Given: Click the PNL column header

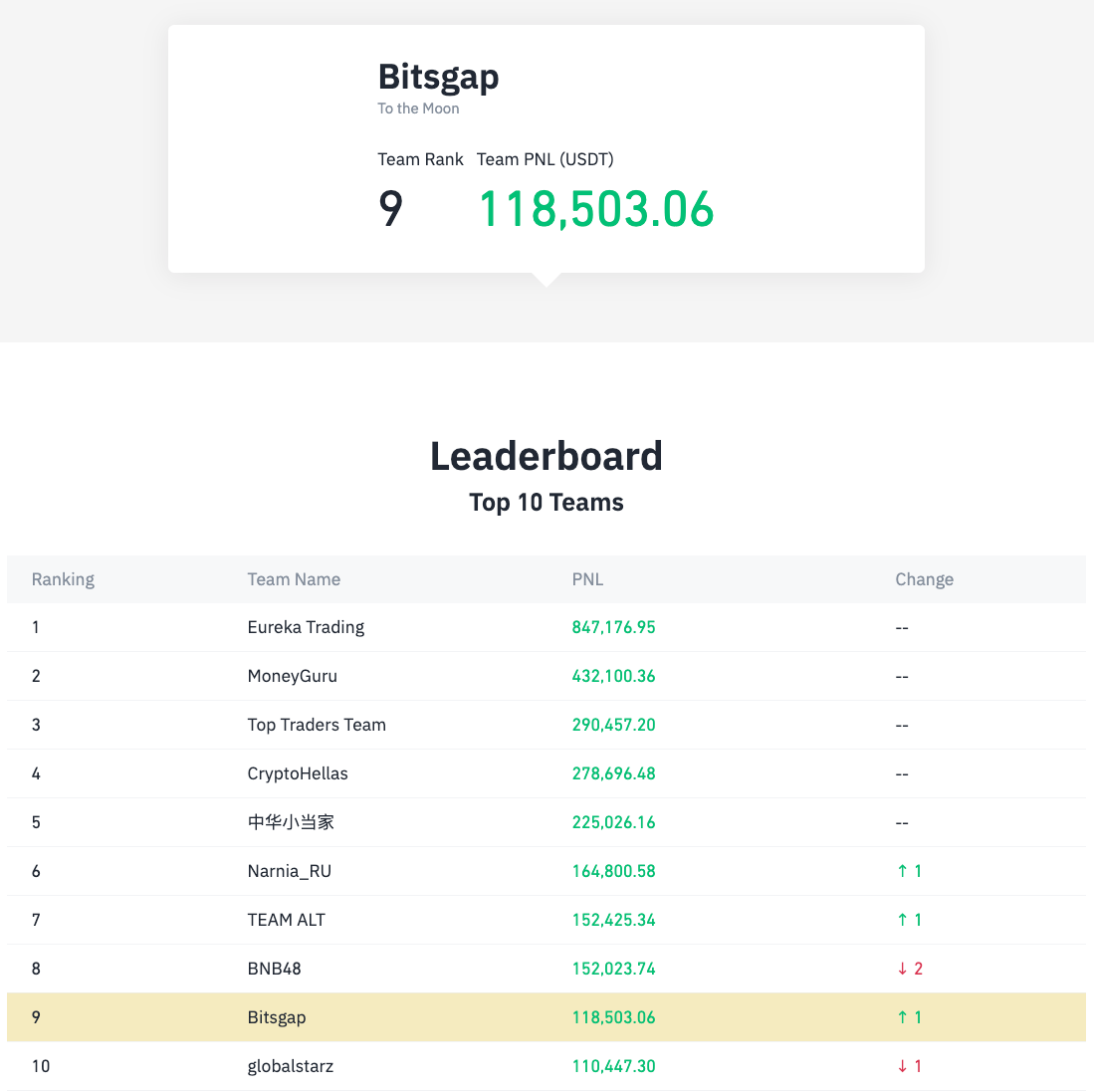Looking at the screenshot, I should click(587, 579).
